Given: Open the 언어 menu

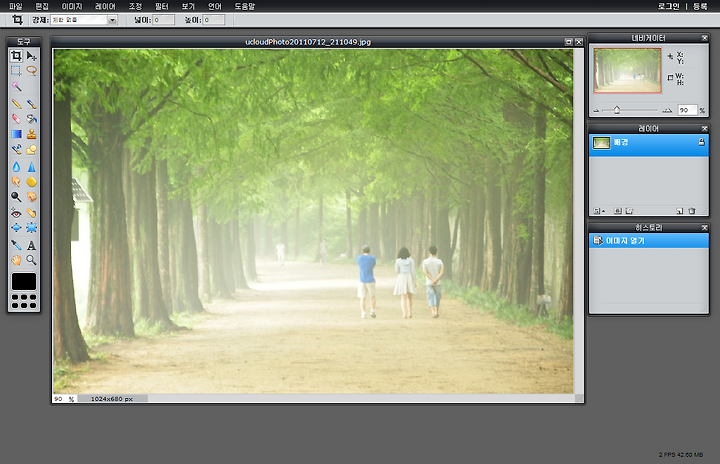Looking at the screenshot, I should tap(214, 6).
